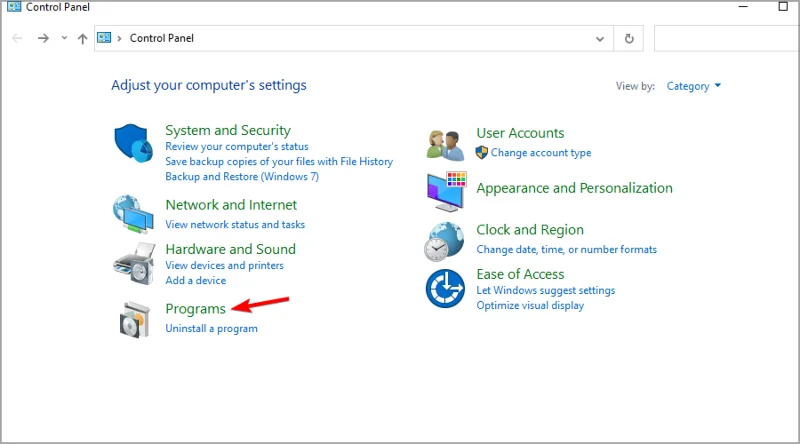Open the View by Category dropdown

pos(693,86)
